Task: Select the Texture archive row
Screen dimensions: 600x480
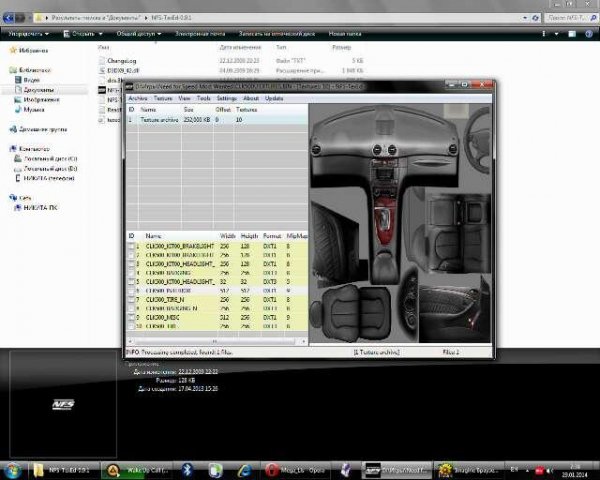Action: click(x=217, y=120)
